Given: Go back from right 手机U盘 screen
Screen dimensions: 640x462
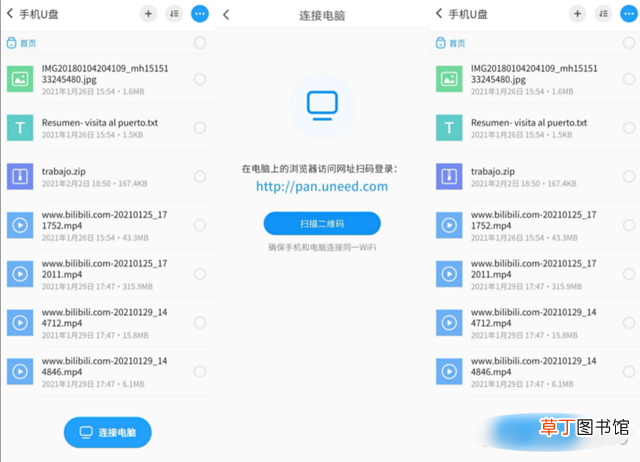Looking at the screenshot, I should (x=439, y=14).
